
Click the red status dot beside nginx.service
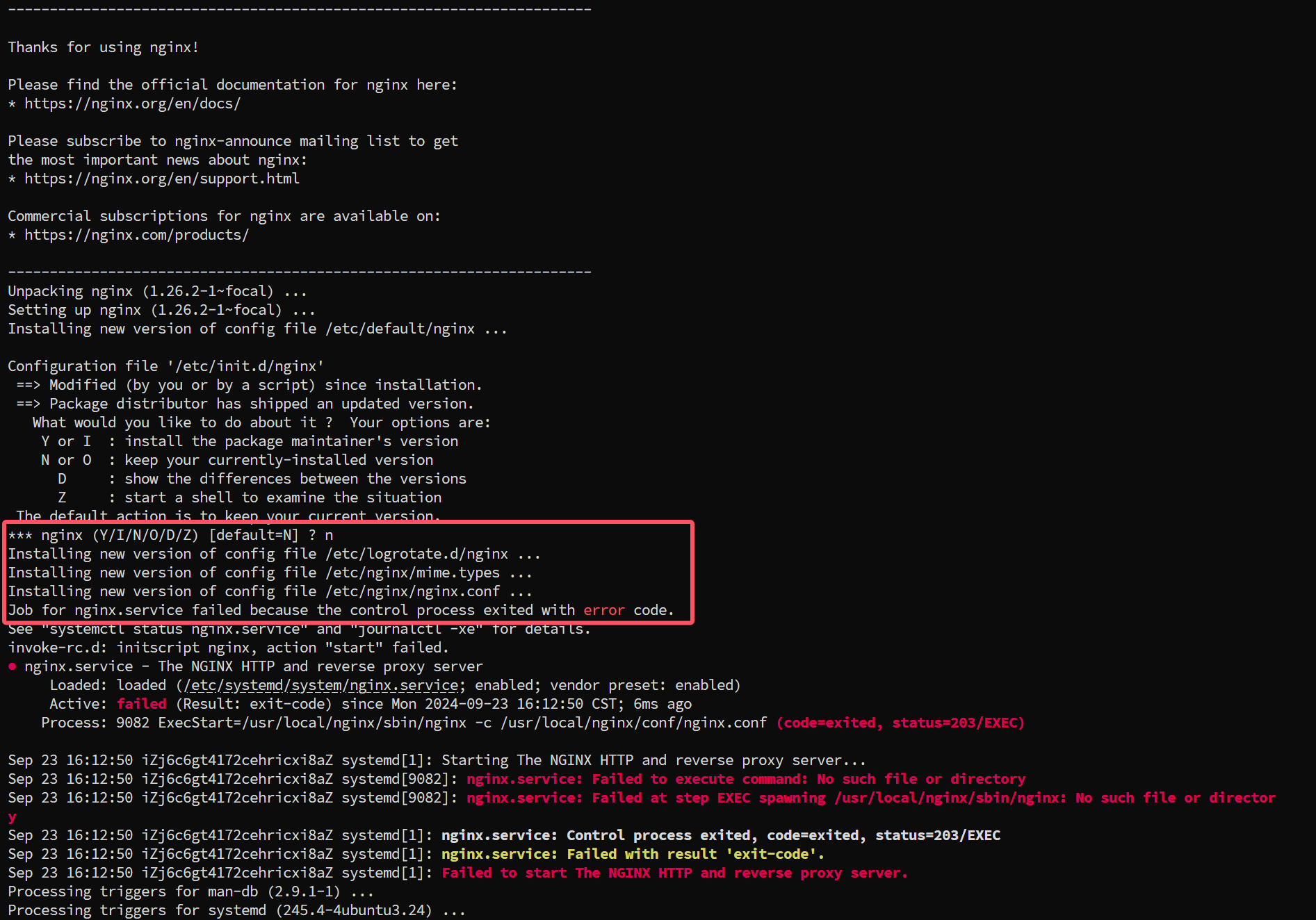click(13, 666)
